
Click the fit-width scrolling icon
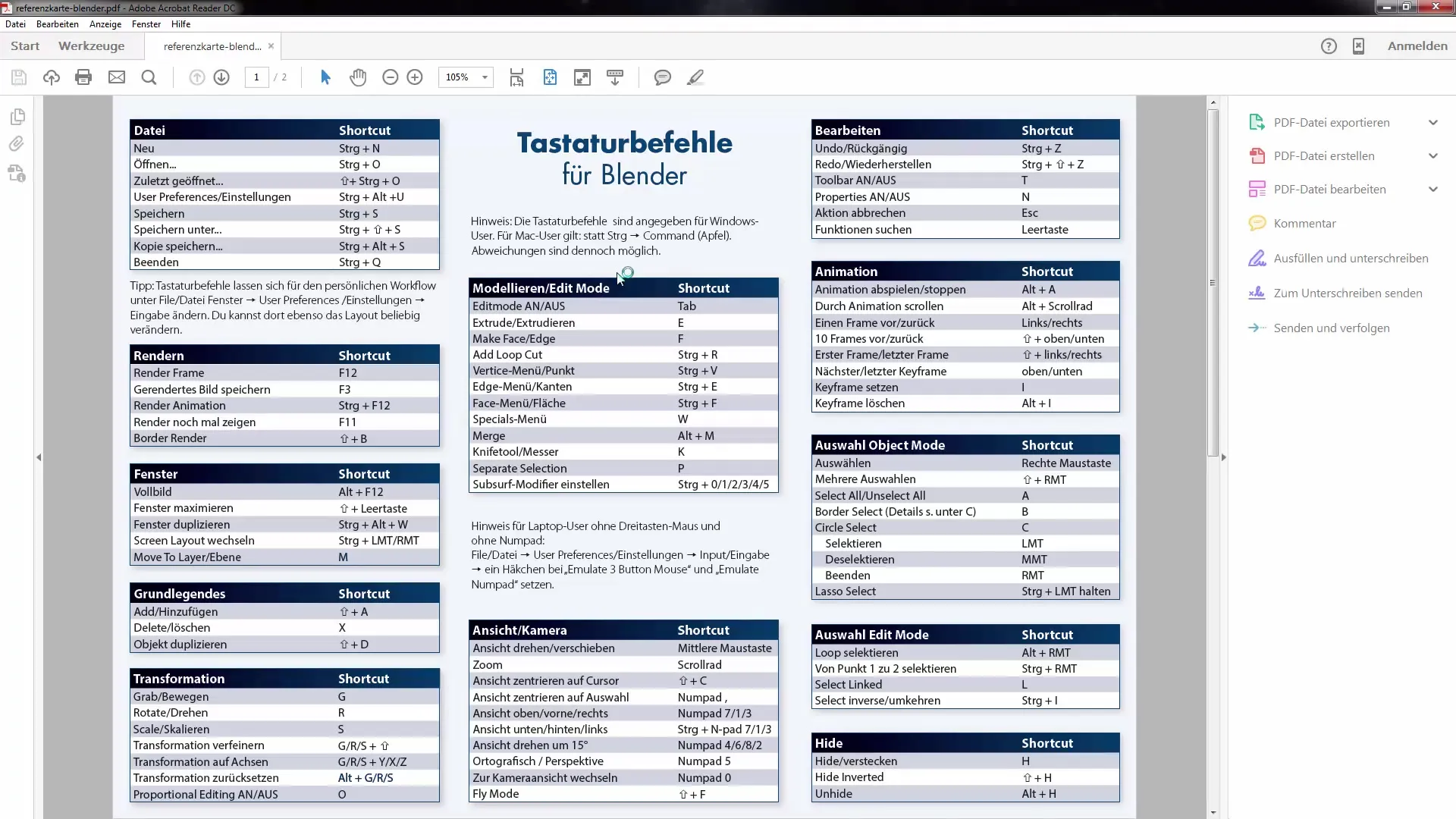pos(516,77)
